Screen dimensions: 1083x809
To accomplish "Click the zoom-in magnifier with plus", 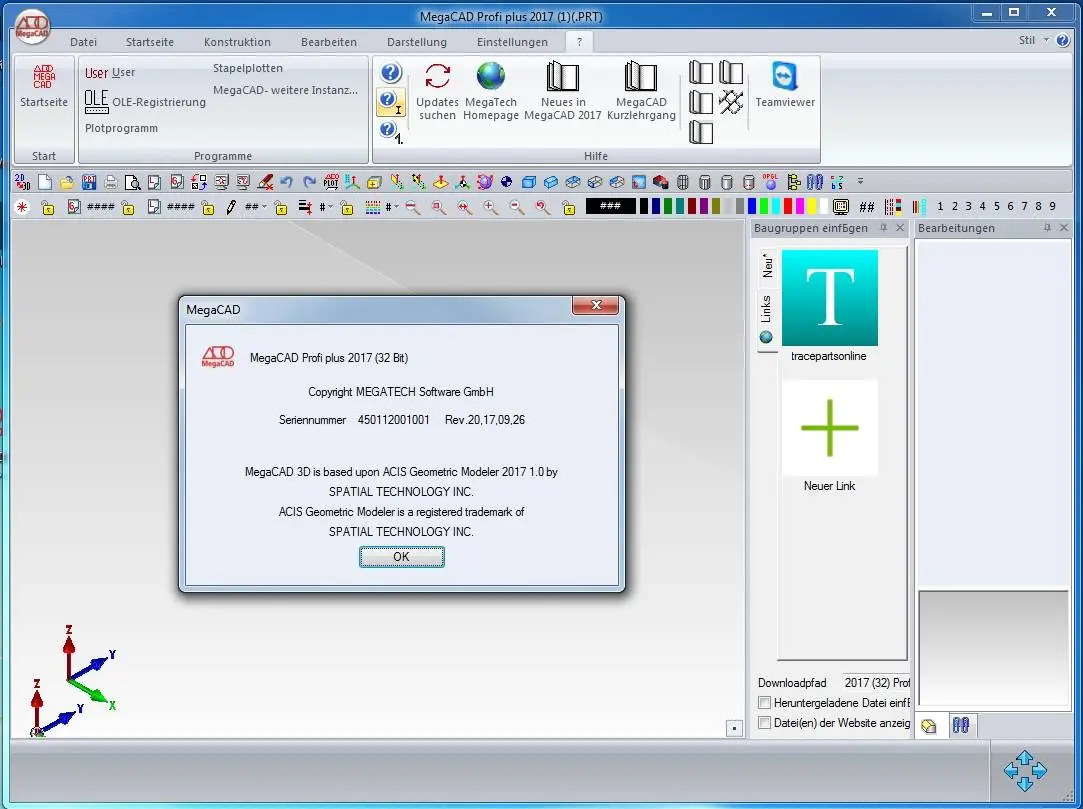I will [490, 207].
